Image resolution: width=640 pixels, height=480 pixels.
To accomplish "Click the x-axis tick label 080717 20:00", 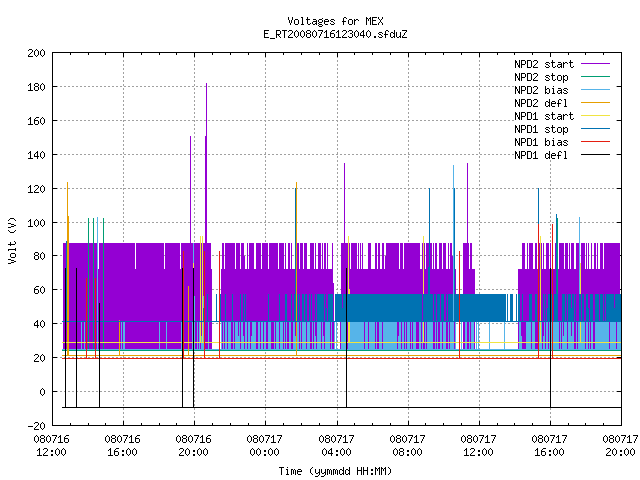I will click(620, 446).
